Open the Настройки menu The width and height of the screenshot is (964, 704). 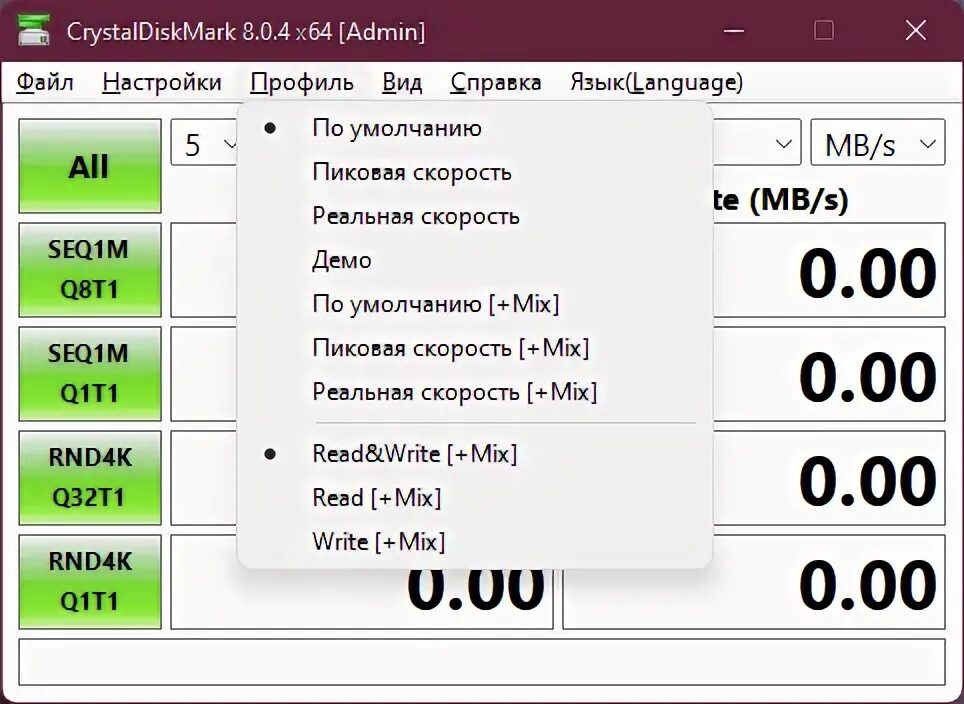[x=162, y=82]
